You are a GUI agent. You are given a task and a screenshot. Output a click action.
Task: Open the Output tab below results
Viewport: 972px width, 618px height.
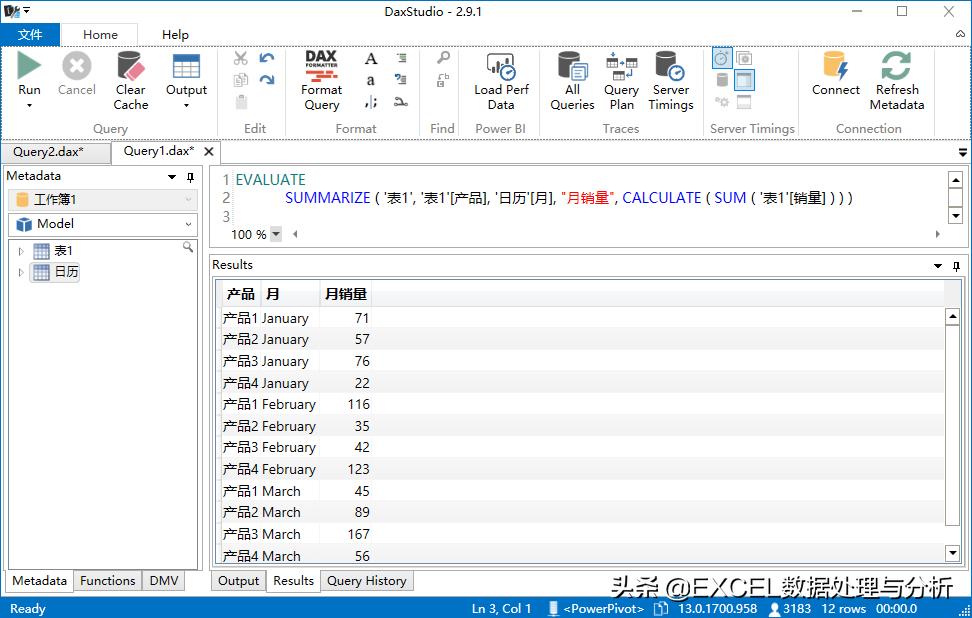tap(238, 581)
